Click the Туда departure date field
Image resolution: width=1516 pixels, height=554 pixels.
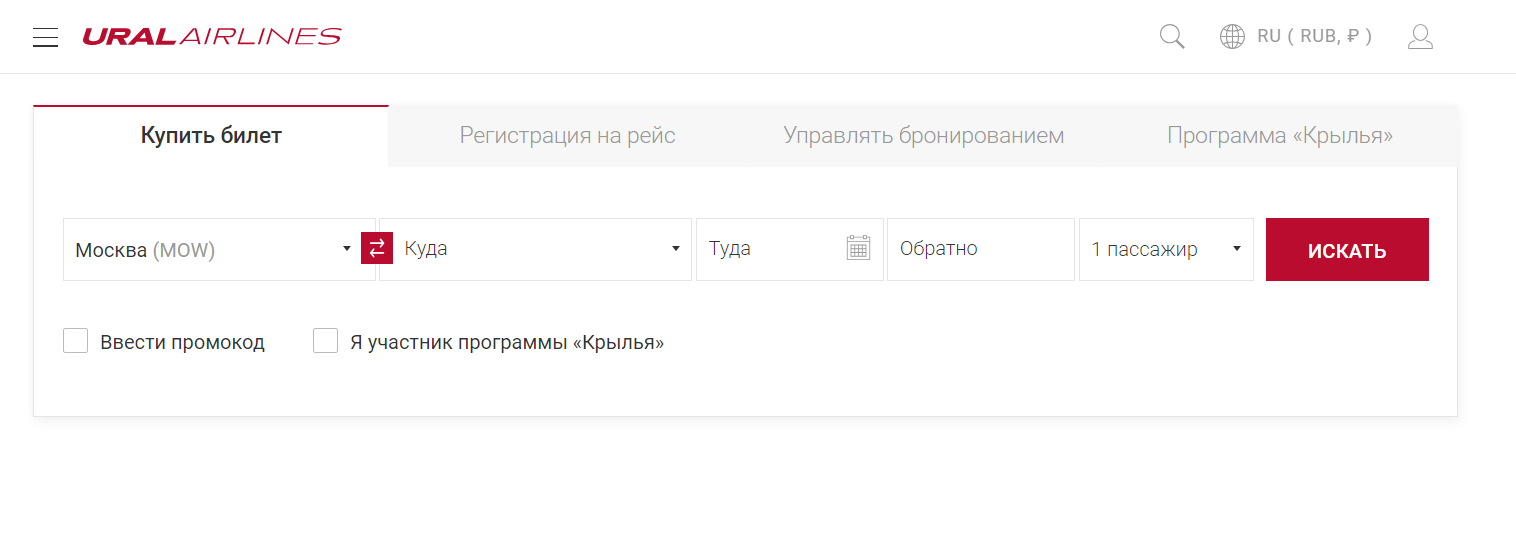coord(789,249)
